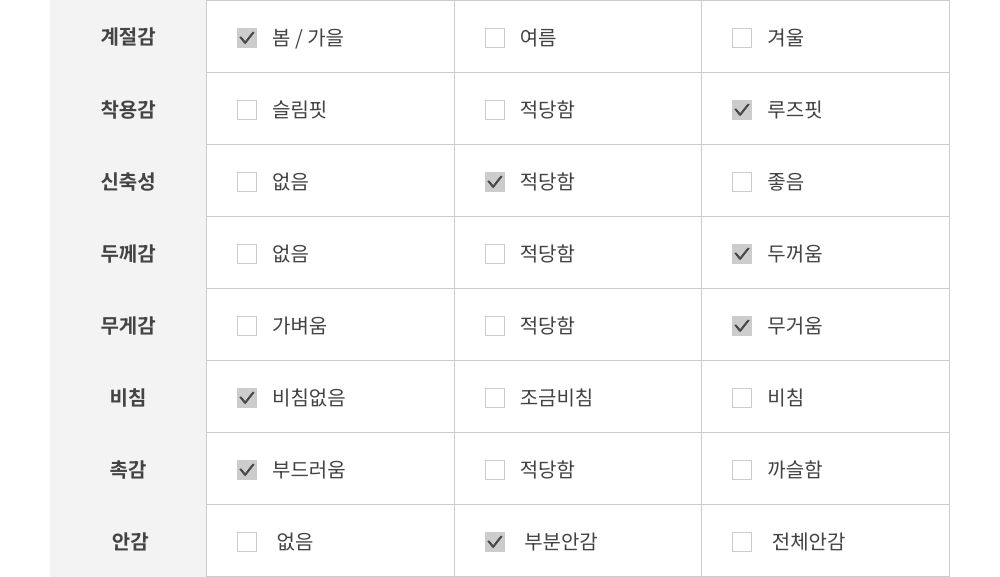Image resolution: width=1000 pixels, height=577 pixels.
Task: Uncheck 적당함 in the 신축성 row
Action: point(495,182)
